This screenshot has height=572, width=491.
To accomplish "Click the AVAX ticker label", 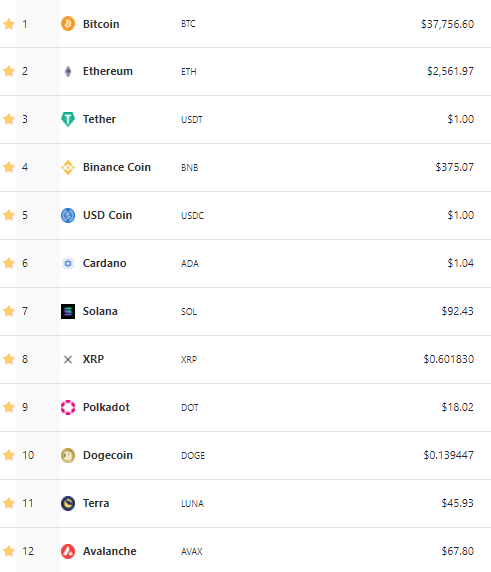I will 192,552.
